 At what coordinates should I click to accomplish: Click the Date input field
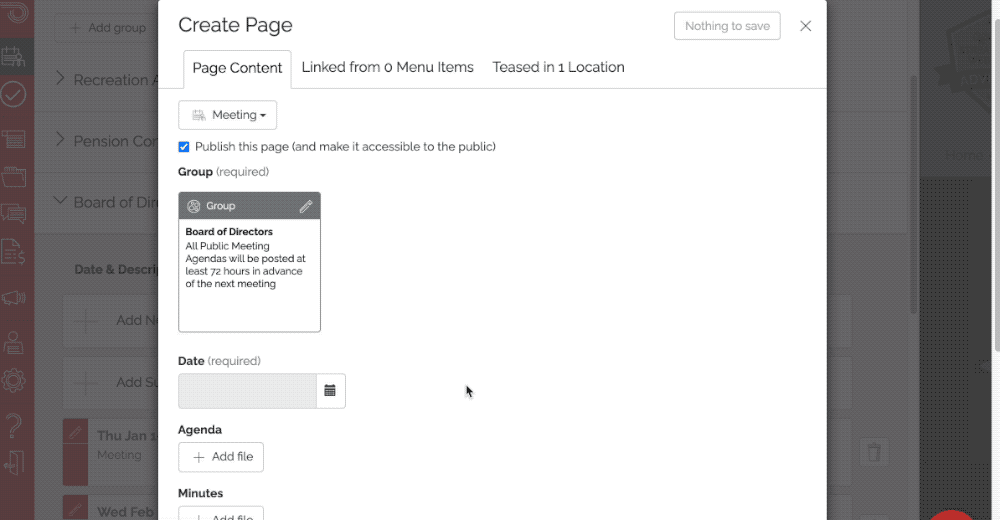point(247,390)
